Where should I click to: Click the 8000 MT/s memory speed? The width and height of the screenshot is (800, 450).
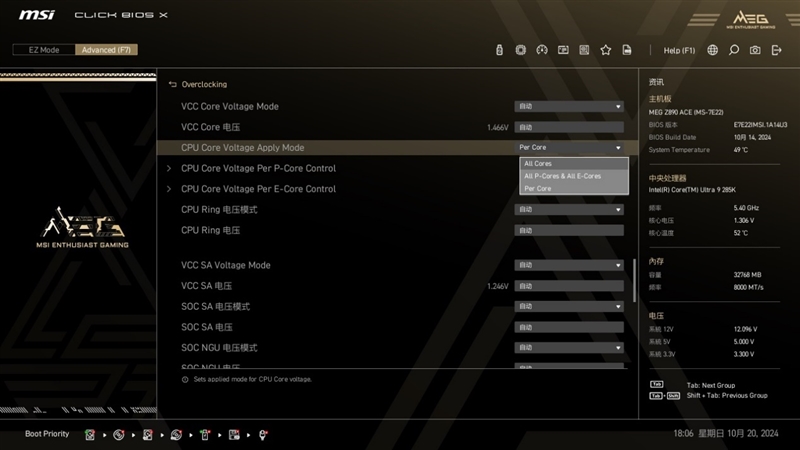tap(748, 287)
